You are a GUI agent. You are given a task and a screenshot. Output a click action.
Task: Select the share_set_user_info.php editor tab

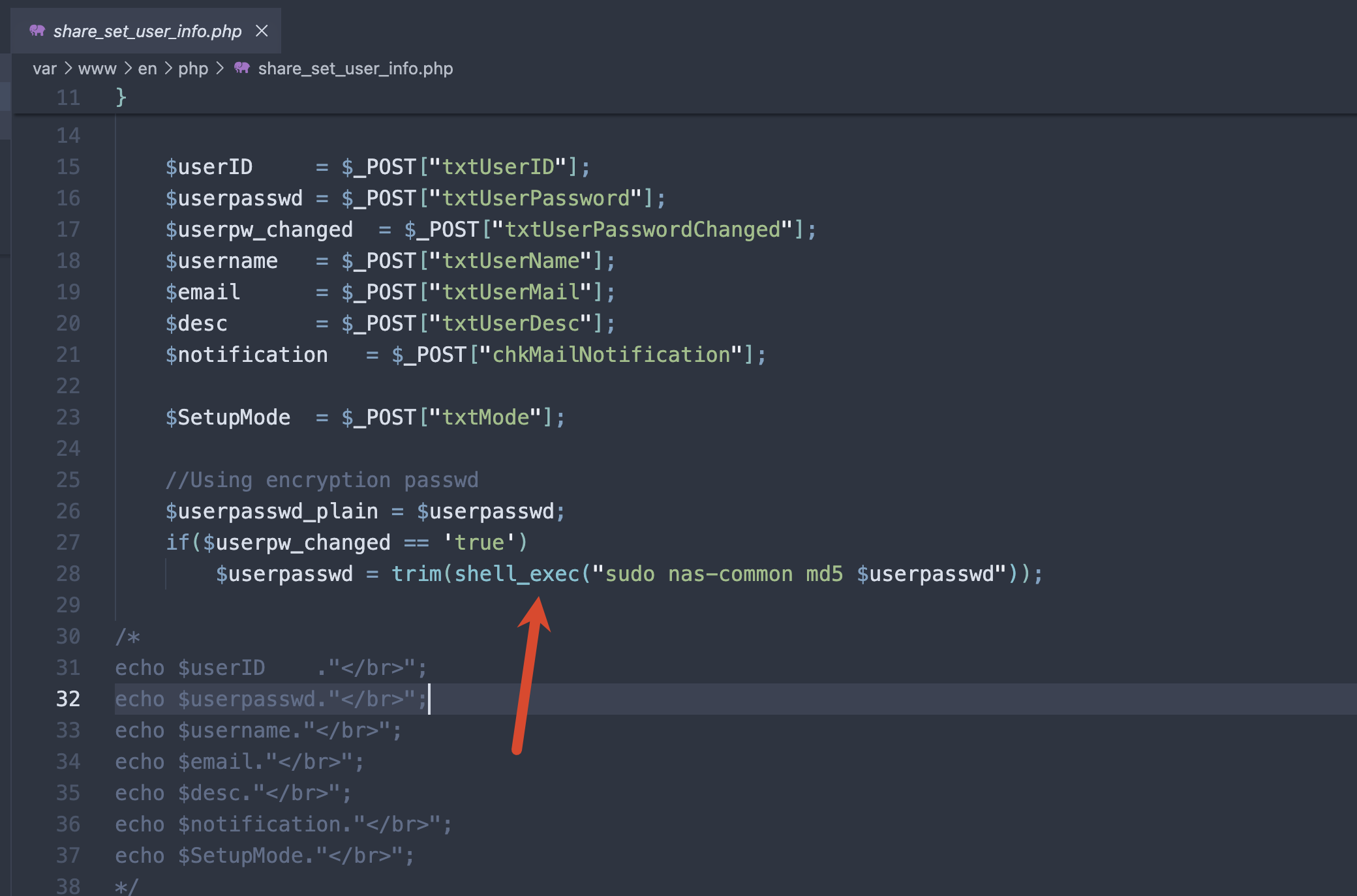[x=146, y=31]
